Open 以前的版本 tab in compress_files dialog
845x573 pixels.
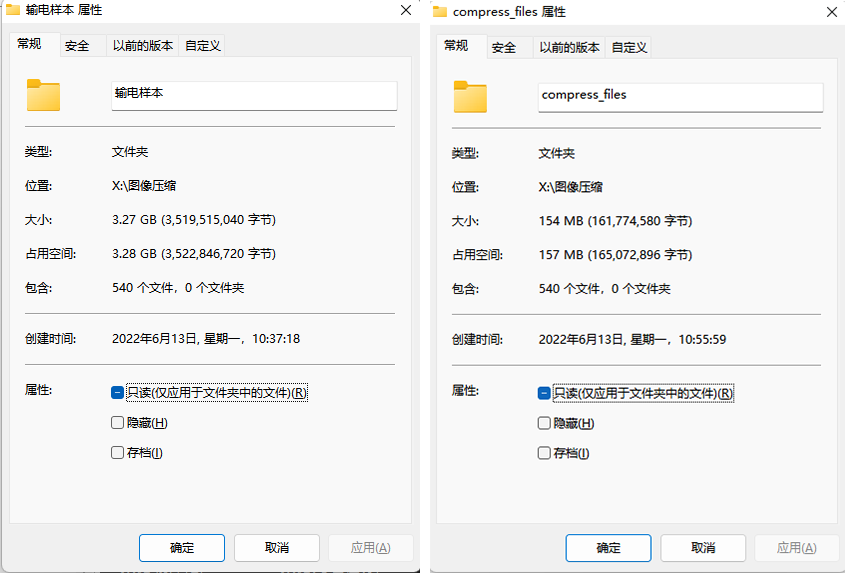click(x=569, y=47)
